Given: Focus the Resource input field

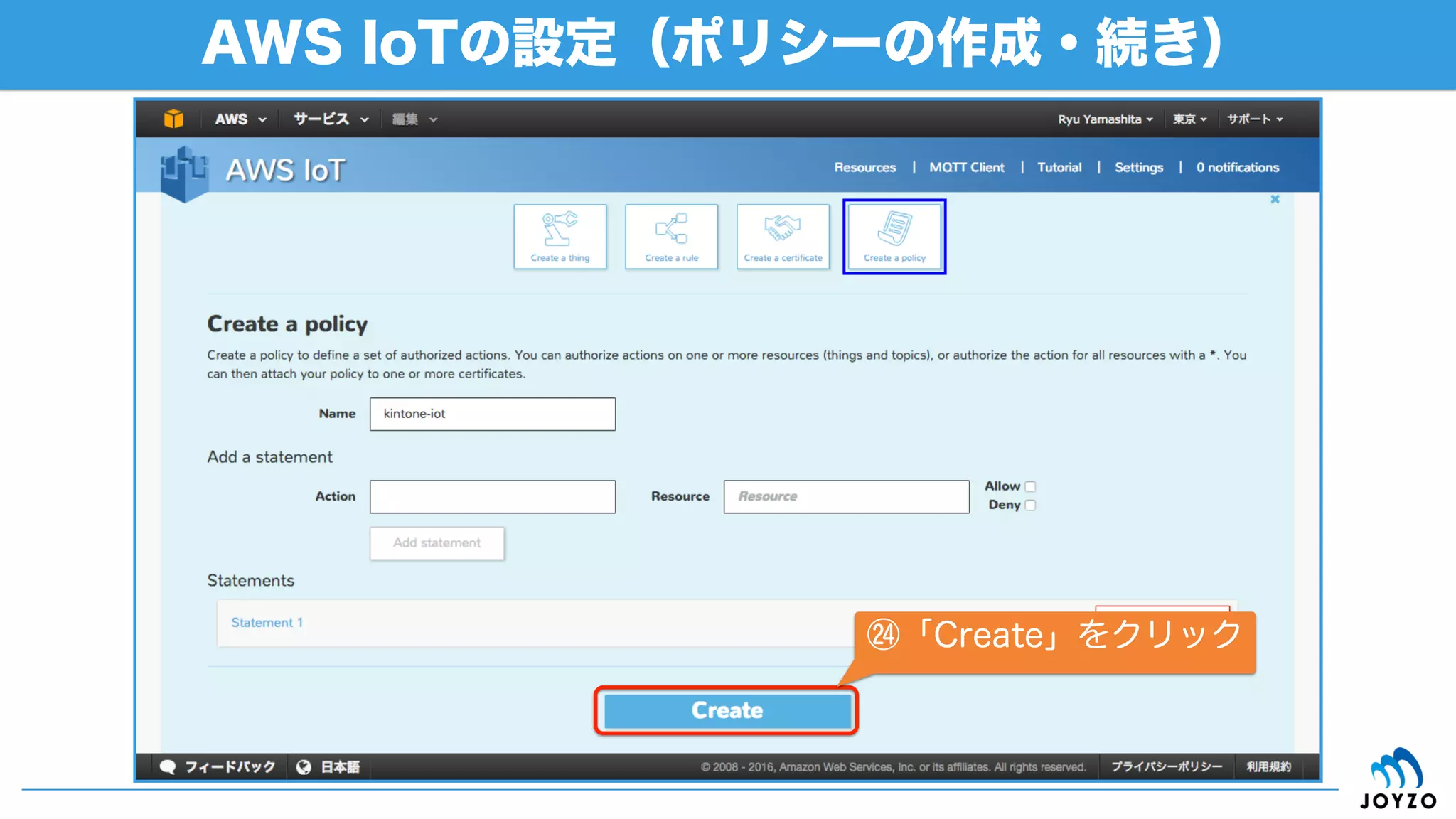Looking at the screenshot, I should point(847,497).
